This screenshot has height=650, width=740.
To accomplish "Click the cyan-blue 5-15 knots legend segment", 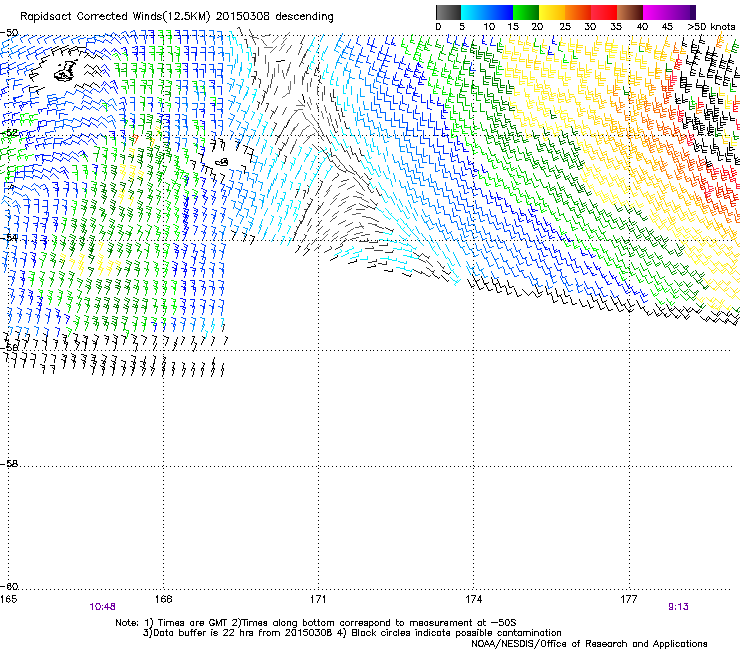I will (487, 12).
